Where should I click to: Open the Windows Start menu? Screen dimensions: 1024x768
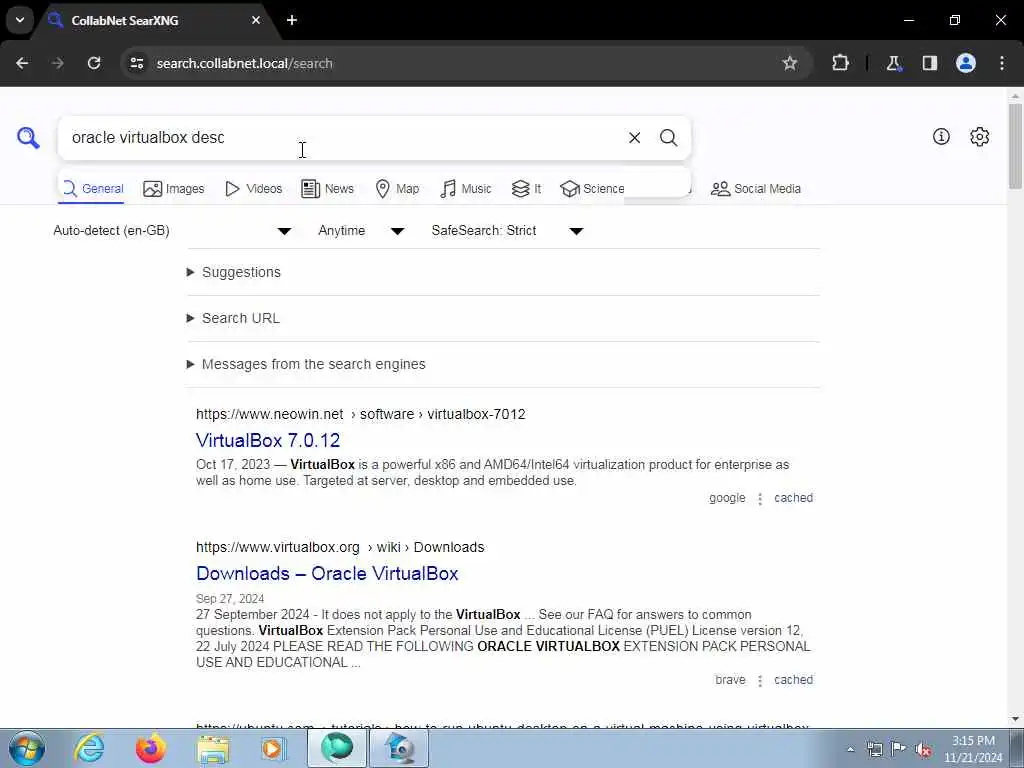[27, 748]
